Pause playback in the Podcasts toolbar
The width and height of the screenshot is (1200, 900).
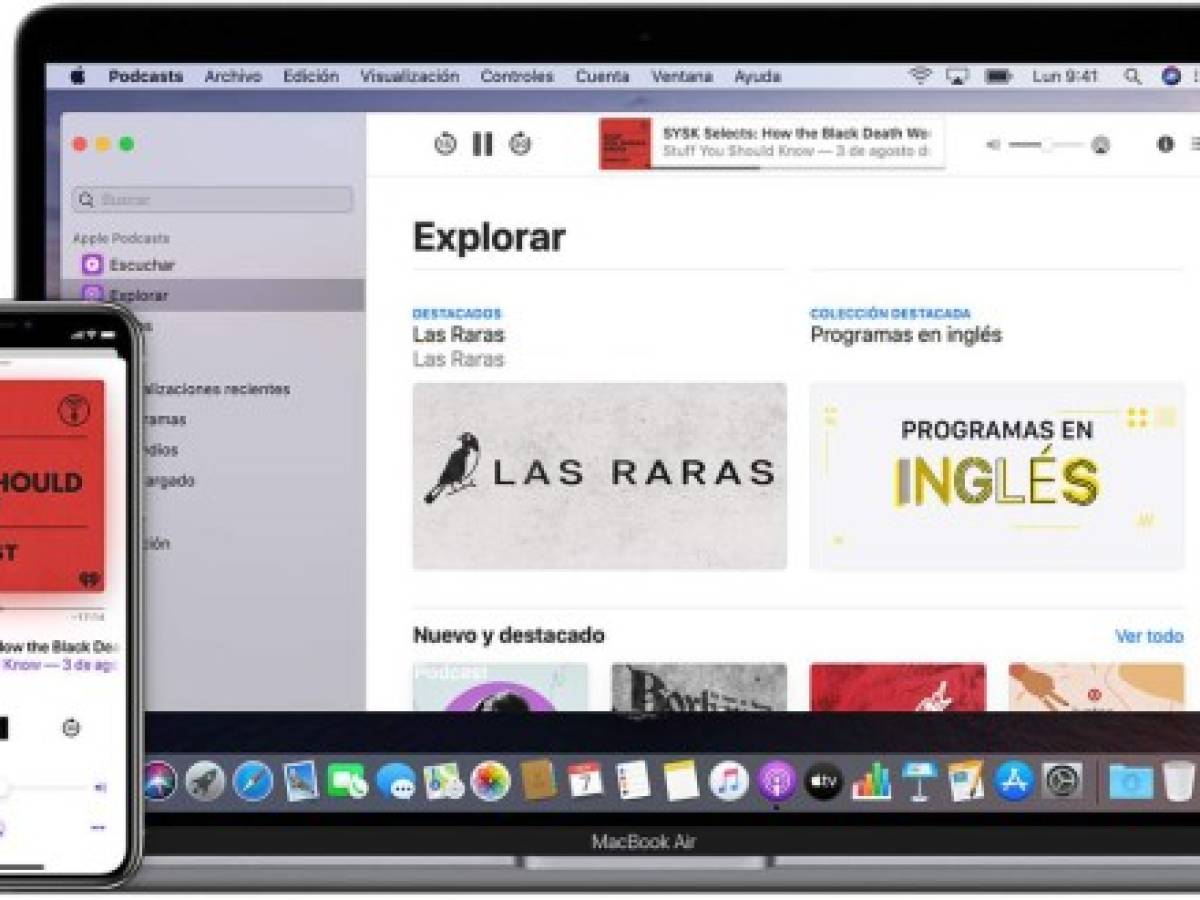tap(483, 144)
